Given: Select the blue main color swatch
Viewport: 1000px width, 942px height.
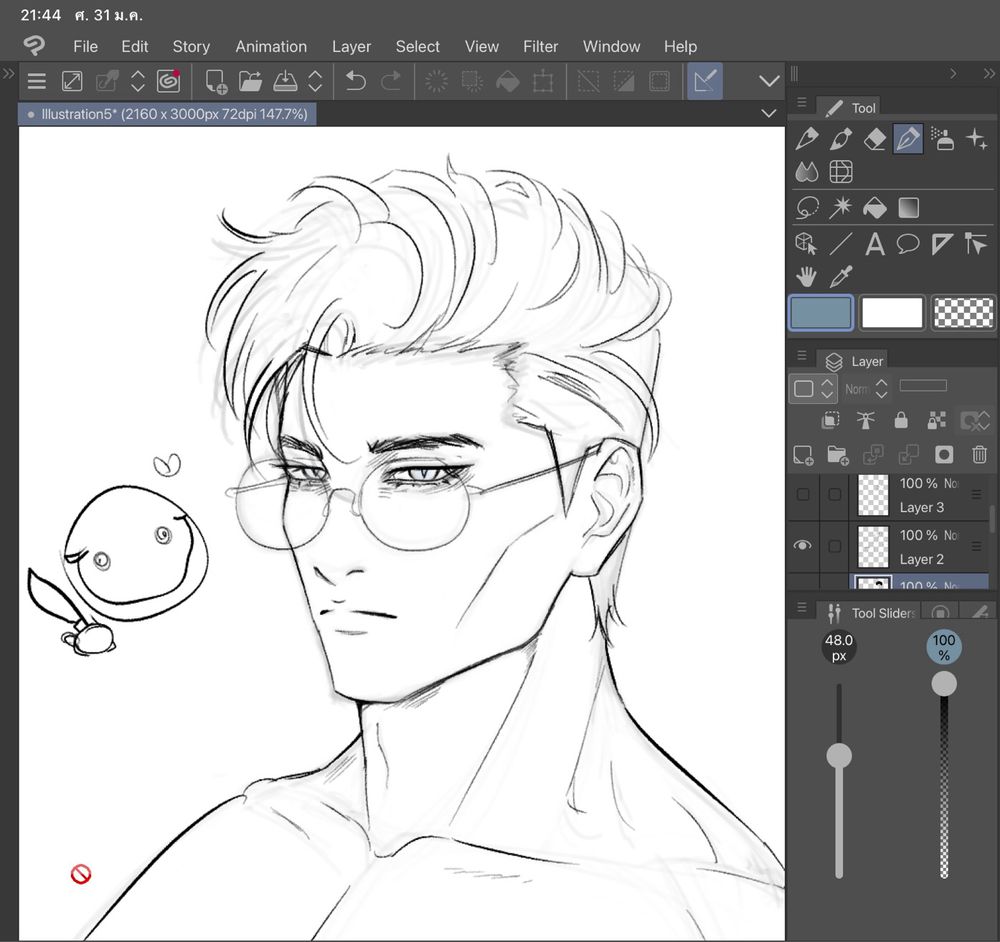Looking at the screenshot, I should pos(820,313).
